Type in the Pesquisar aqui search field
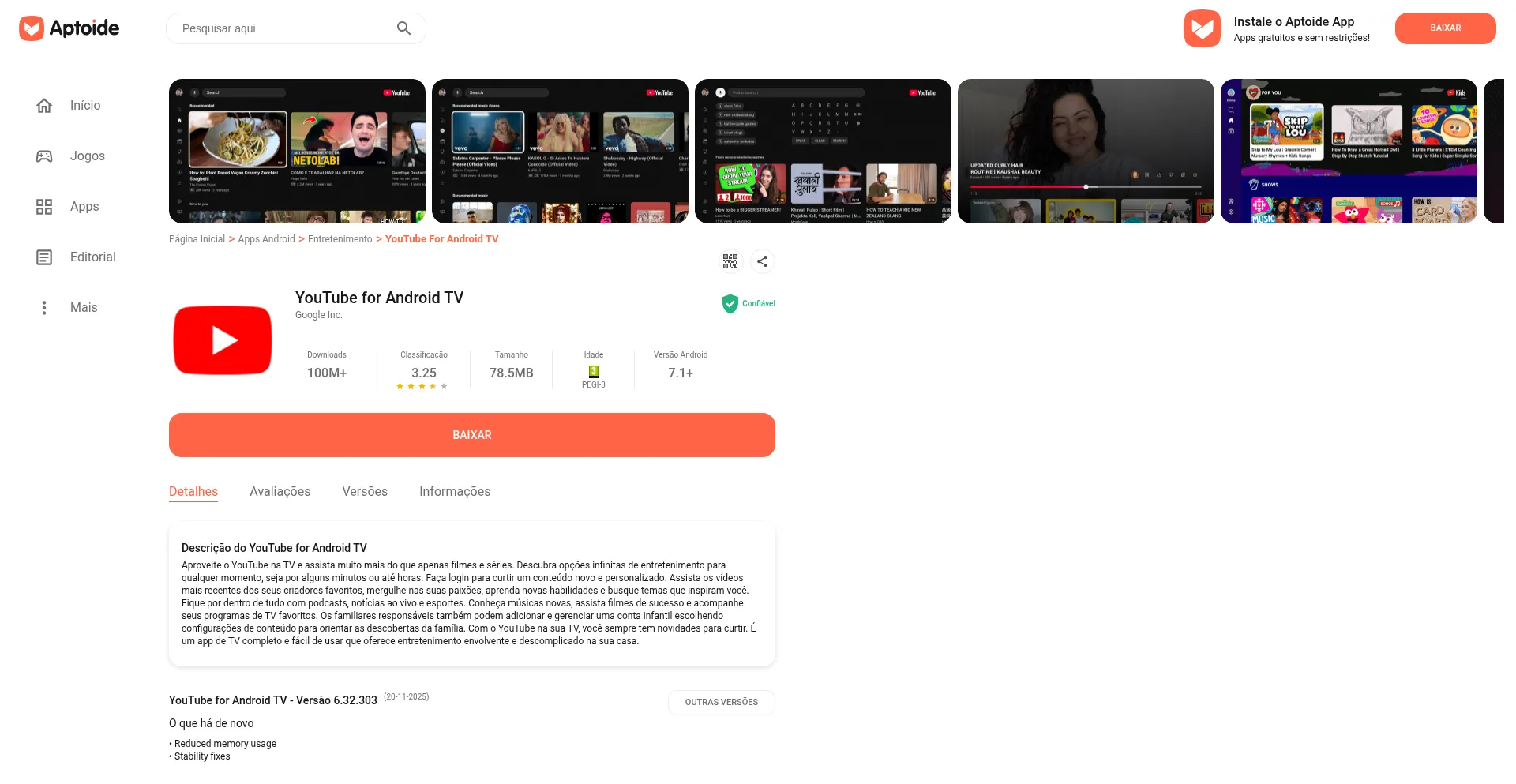This screenshot has width=1516, height=784. pyautogui.click(x=284, y=28)
